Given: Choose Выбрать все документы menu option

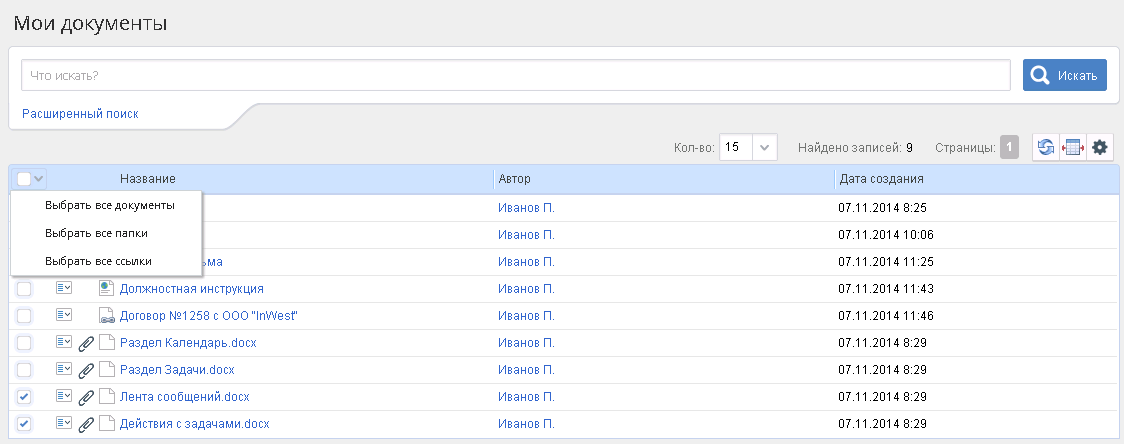Looking at the screenshot, I should pos(110,205).
